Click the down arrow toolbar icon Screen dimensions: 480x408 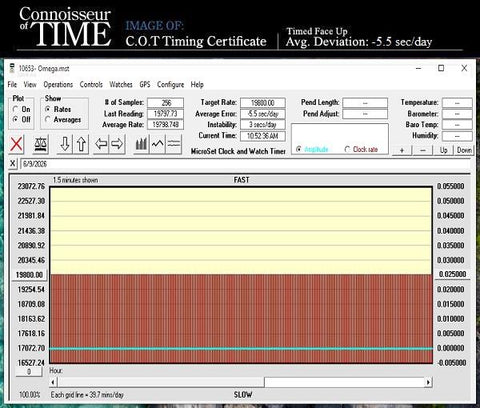point(65,144)
